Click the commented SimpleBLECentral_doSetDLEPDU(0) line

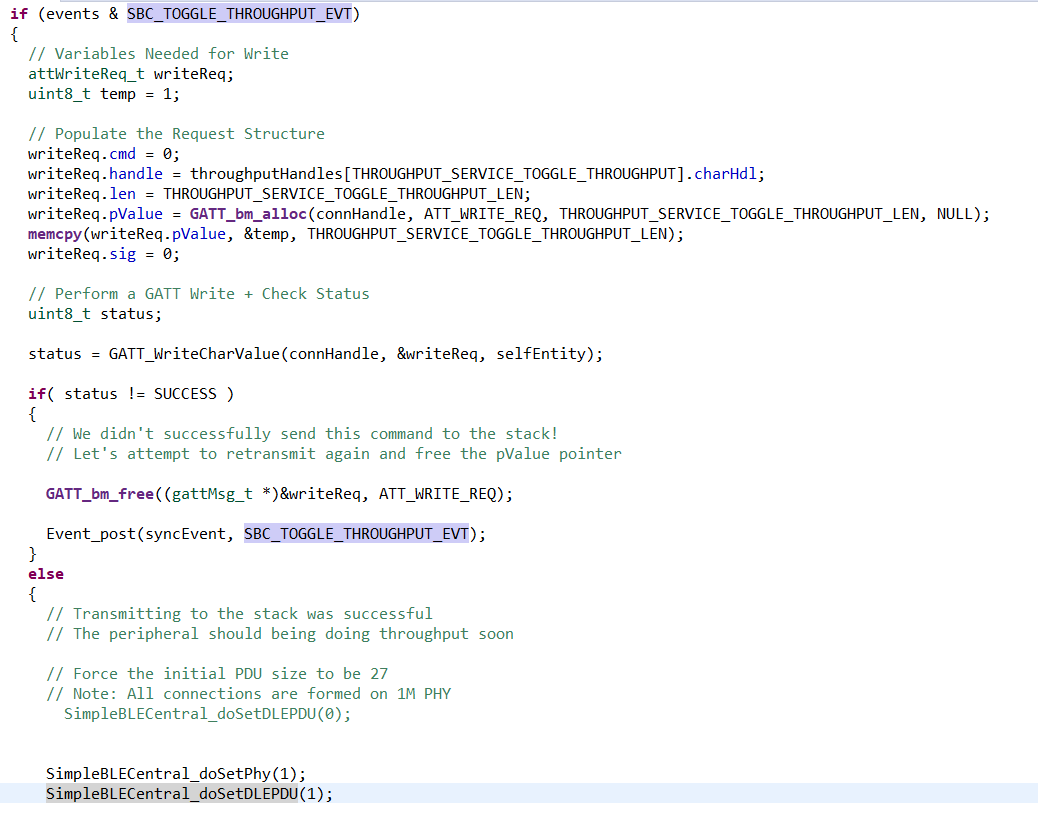tap(207, 714)
